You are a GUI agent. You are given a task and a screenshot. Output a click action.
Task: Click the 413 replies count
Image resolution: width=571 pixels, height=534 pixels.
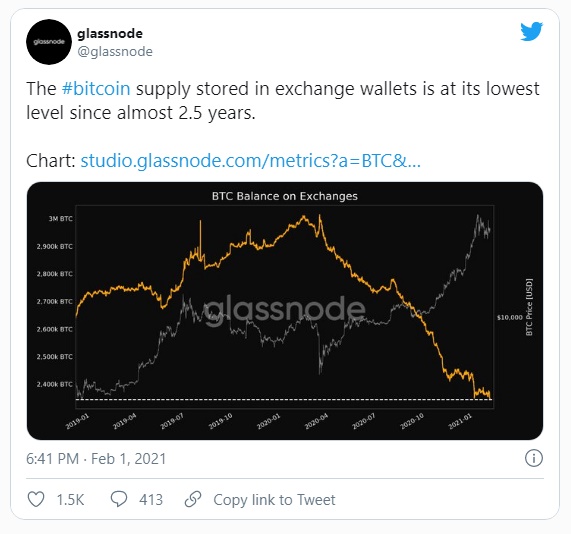tap(151, 500)
